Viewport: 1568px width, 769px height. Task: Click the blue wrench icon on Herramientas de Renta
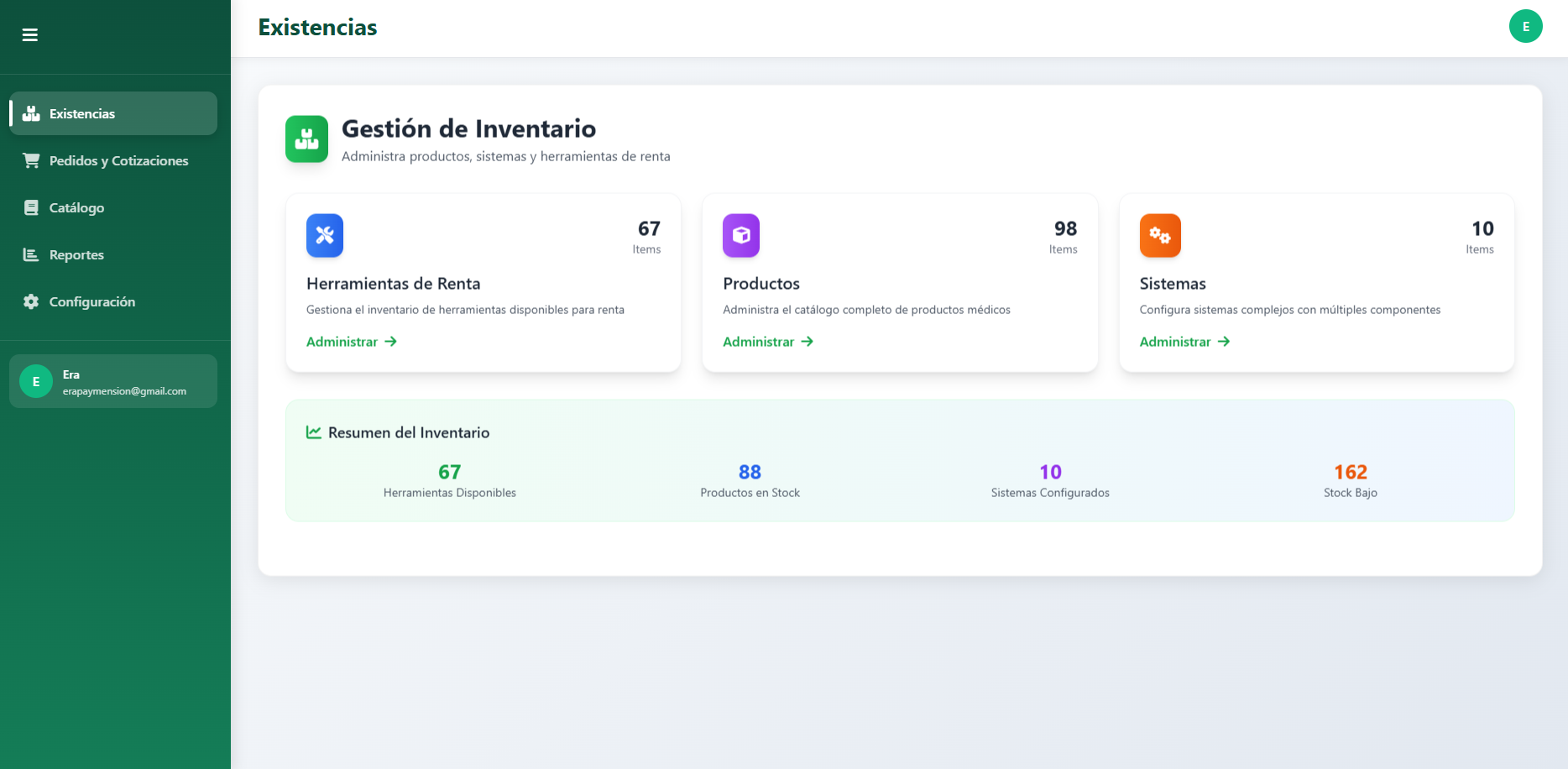[324, 236]
